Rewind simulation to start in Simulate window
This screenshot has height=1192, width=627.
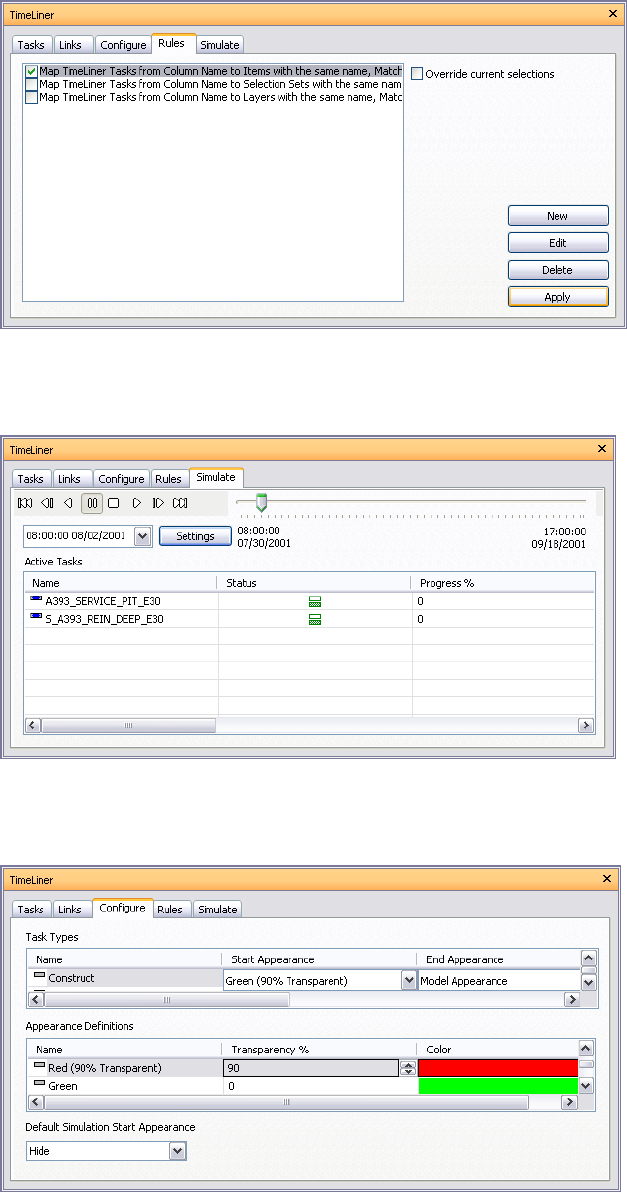click(25, 502)
